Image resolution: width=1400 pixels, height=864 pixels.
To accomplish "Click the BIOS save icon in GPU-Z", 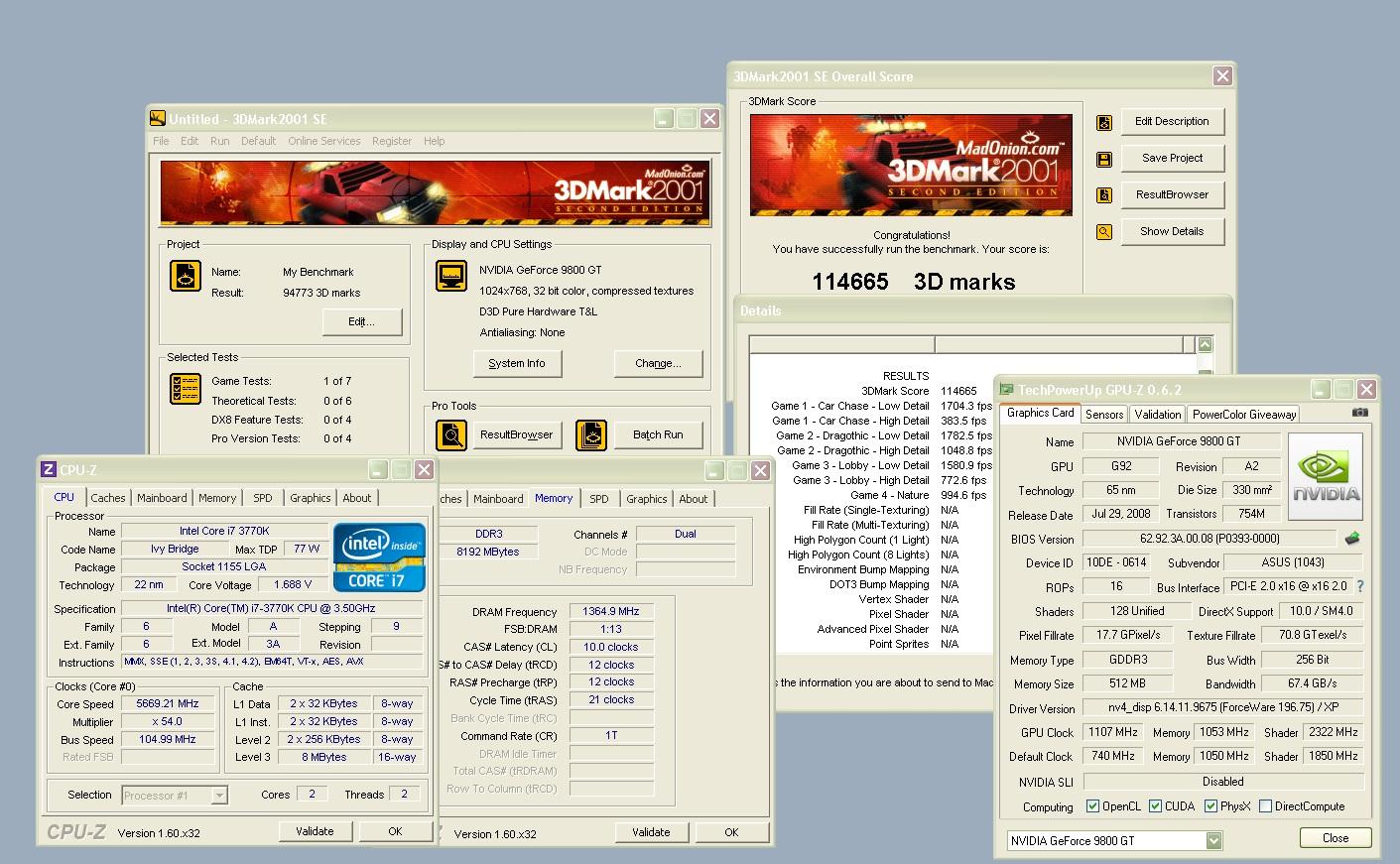I will coord(1351,539).
